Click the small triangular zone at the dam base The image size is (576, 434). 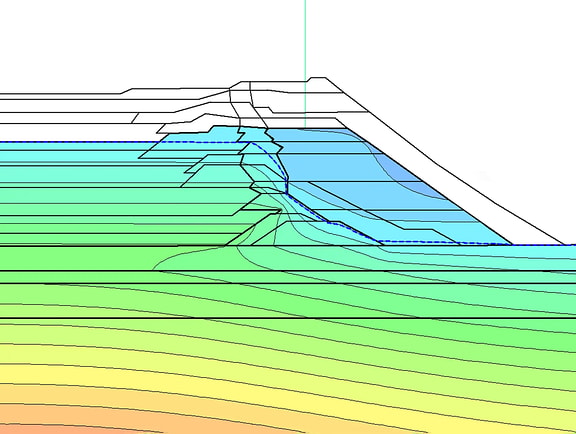point(250,232)
